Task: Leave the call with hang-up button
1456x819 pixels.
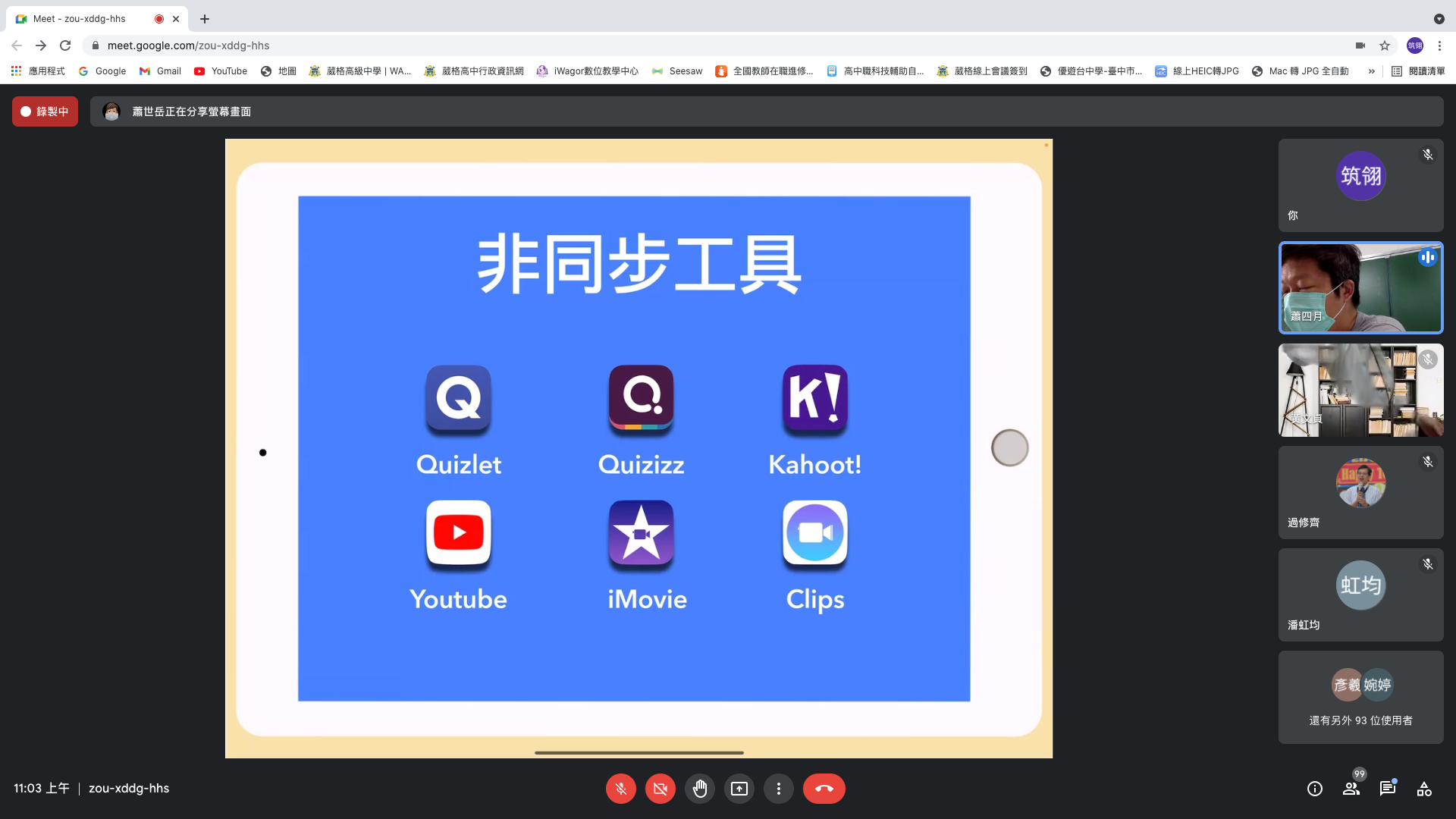Action: pyautogui.click(x=824, y=789)
